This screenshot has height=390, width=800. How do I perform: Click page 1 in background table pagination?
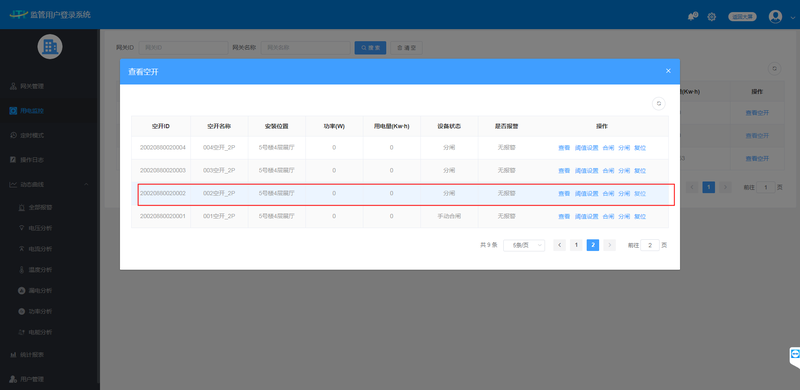click(x=709, y=187)
